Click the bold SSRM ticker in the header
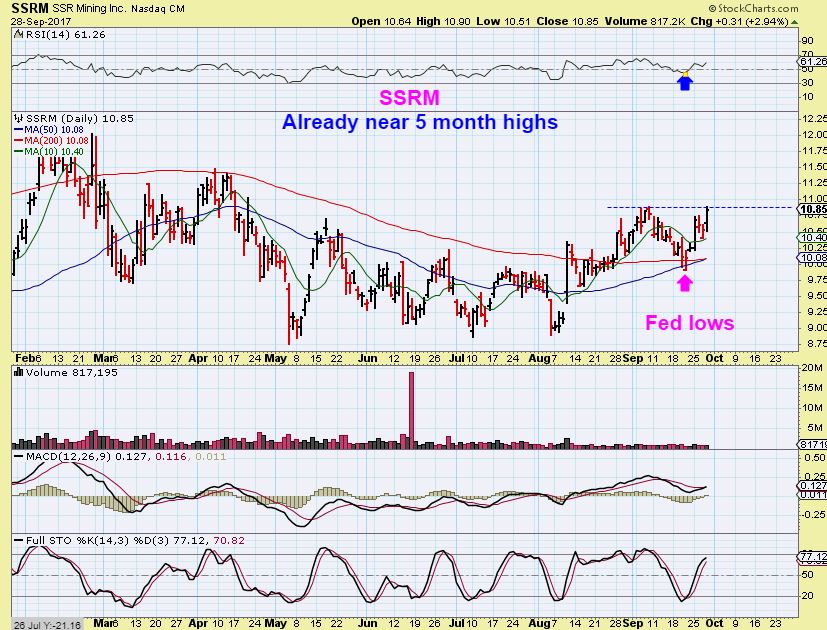Image resolution: width=827 pixels, height=630 pixels. 30,8
